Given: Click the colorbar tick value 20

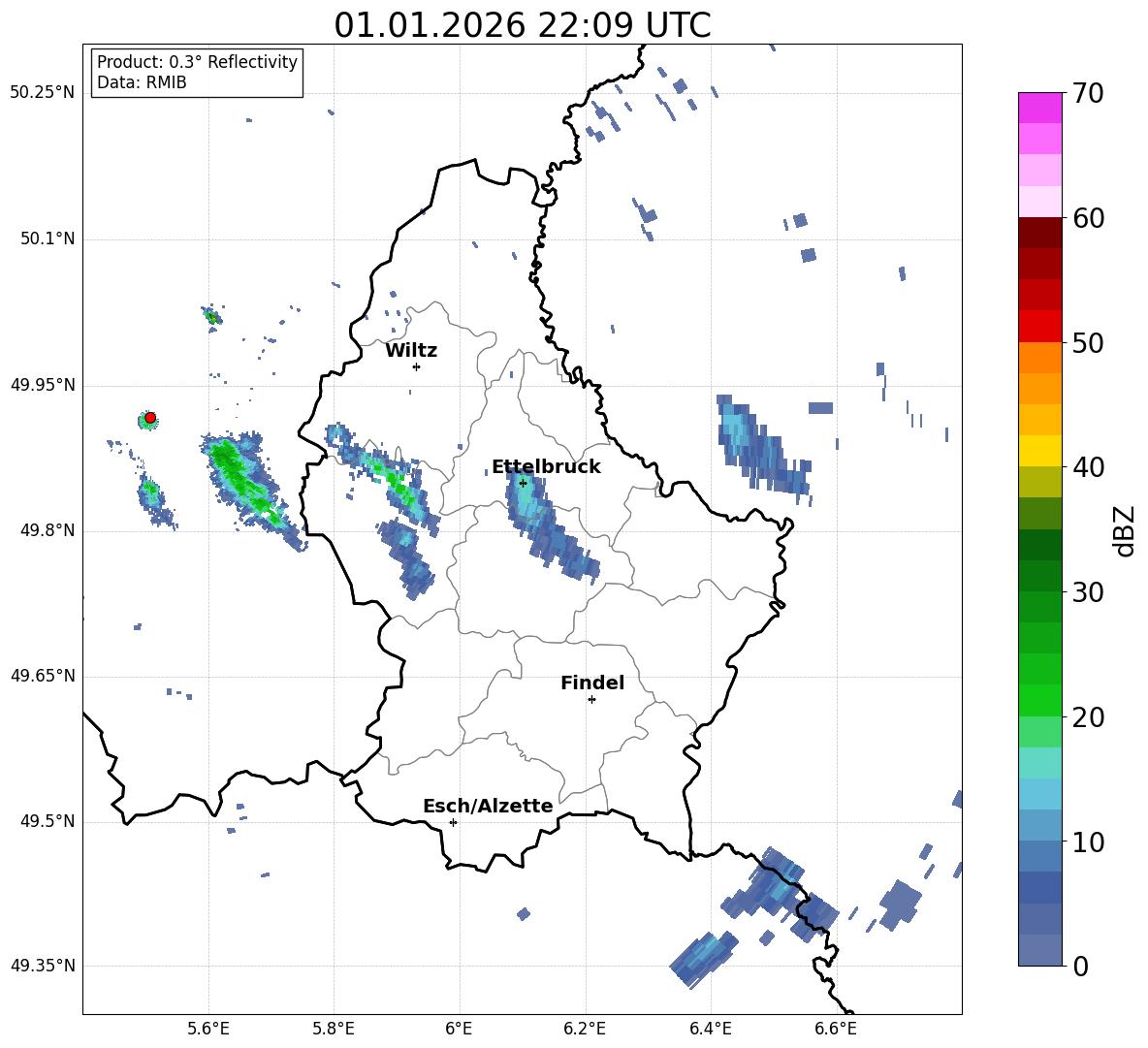Looking at the screenshot, I should 1088,717.
